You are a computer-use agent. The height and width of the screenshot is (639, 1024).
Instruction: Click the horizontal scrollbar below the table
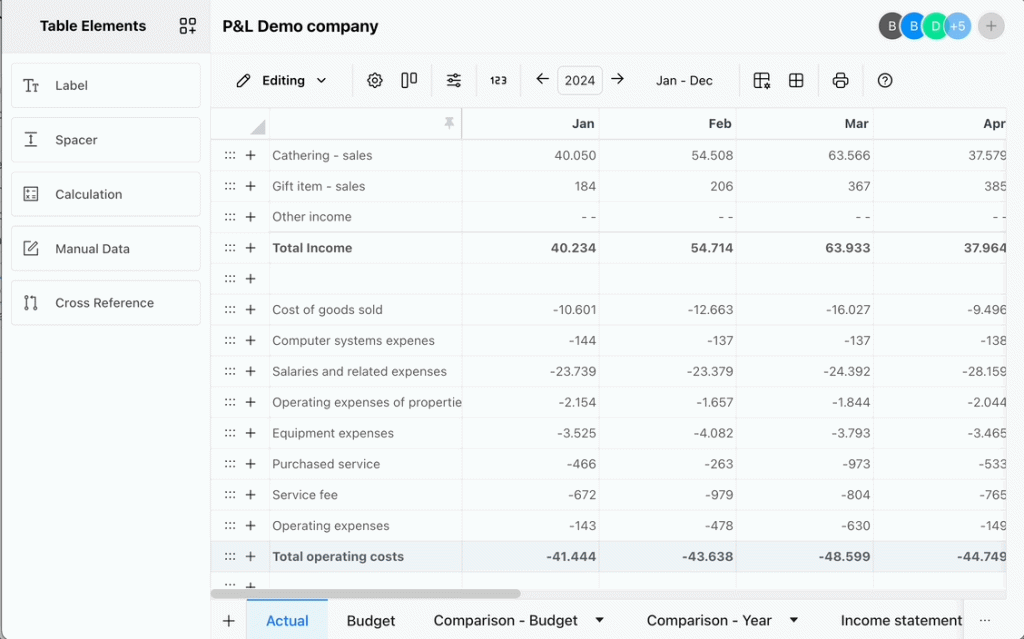[x=366, y=594]
